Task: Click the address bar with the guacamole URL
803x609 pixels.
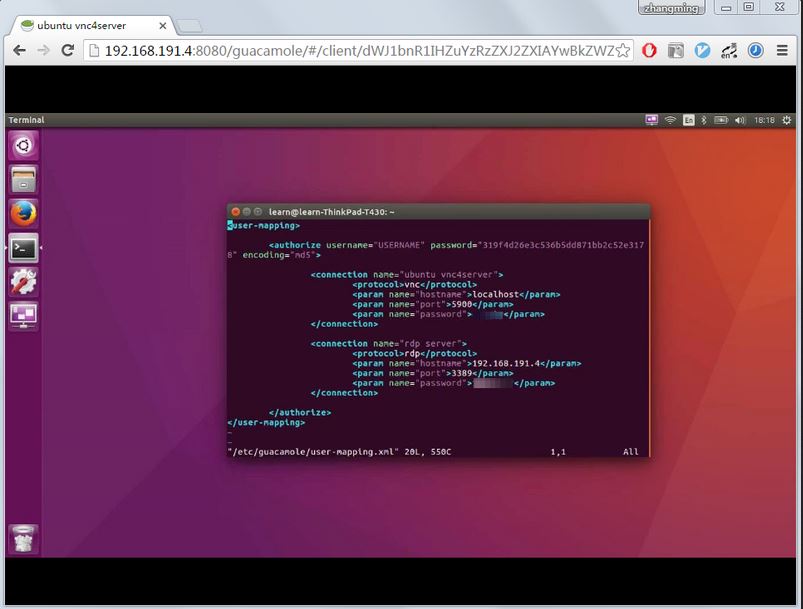Action: [x=350, y=50]
